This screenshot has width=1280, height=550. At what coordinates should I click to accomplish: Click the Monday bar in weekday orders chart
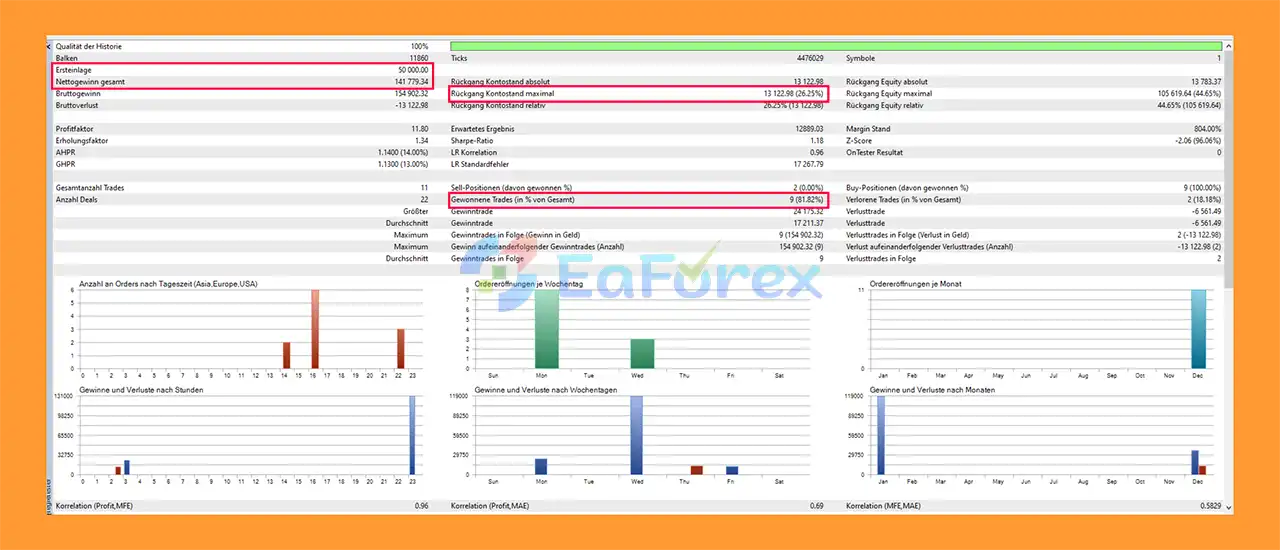[x=547, y=330]
